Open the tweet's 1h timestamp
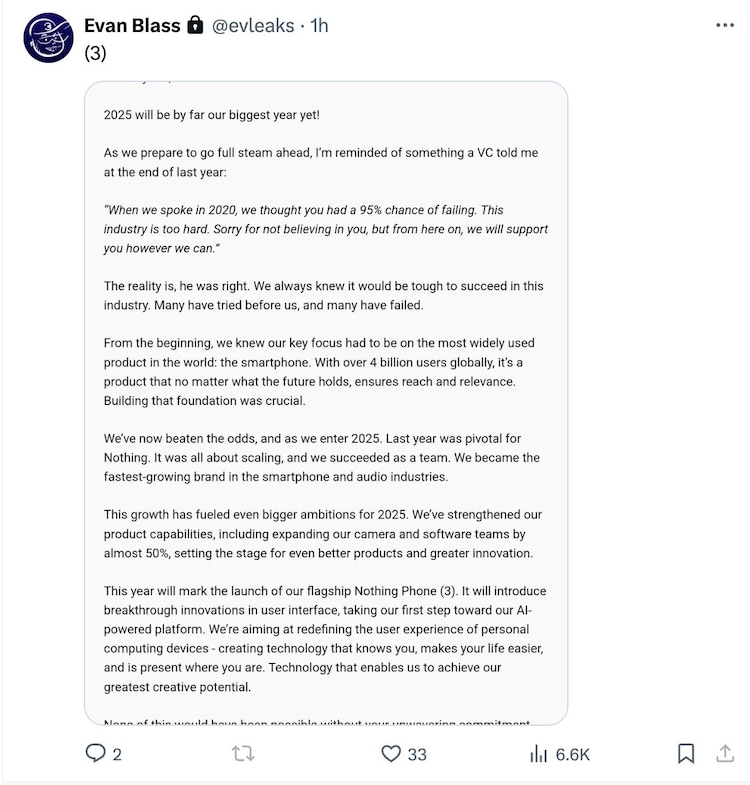Image resolution: width=750 pixels, height=785 pixels. pos(319,25)
